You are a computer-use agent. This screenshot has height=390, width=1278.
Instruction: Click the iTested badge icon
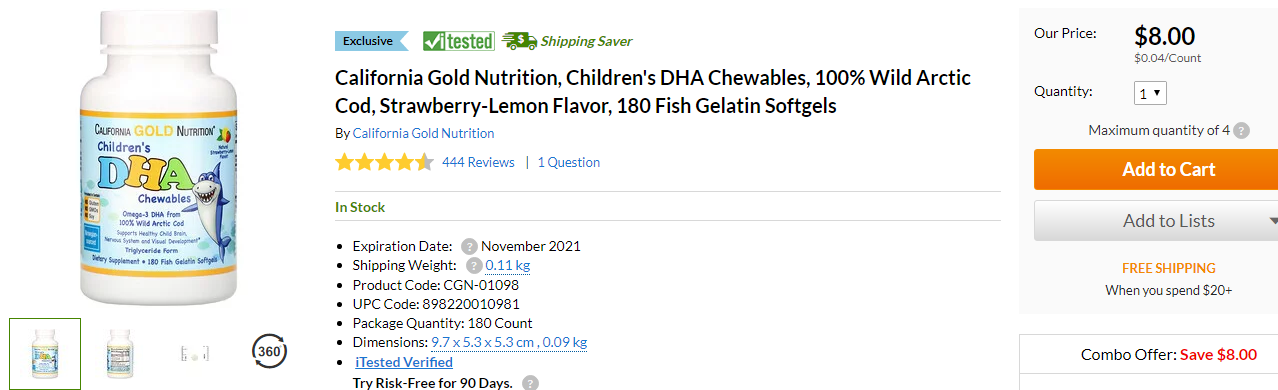coord(459,41)
